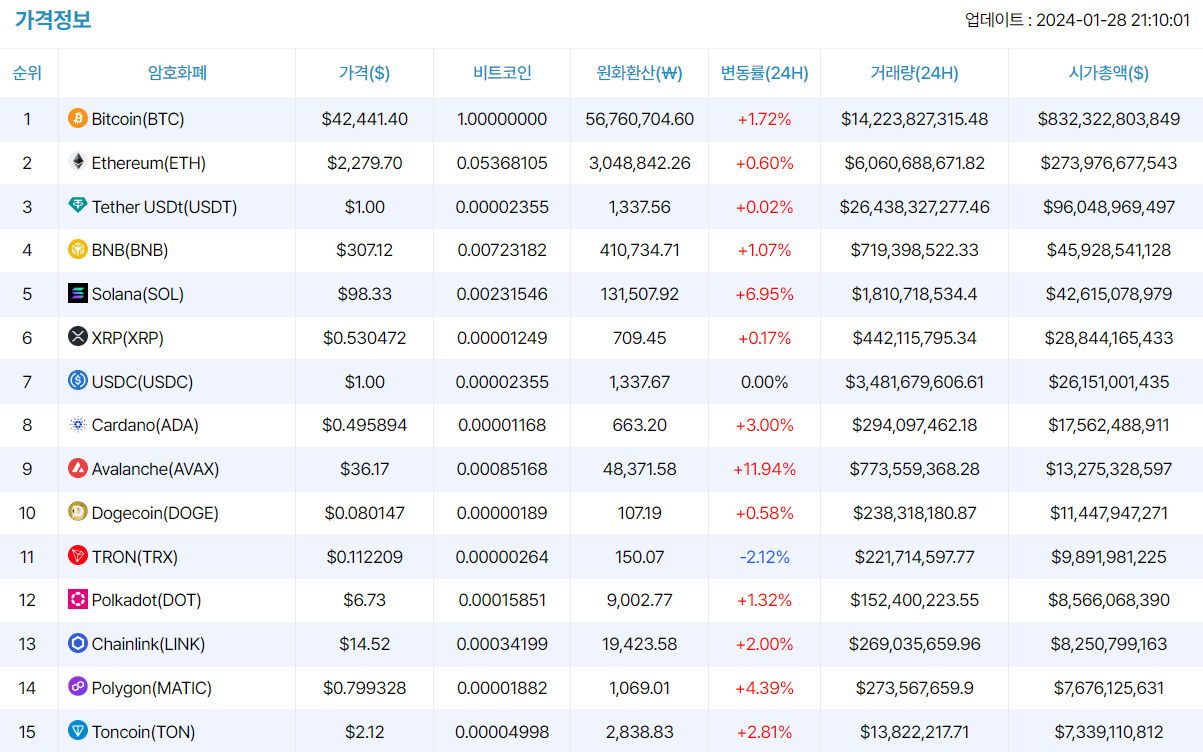Click the USDC blue dollar icon
Screen dimensions: 1203x752
point(78,381)
